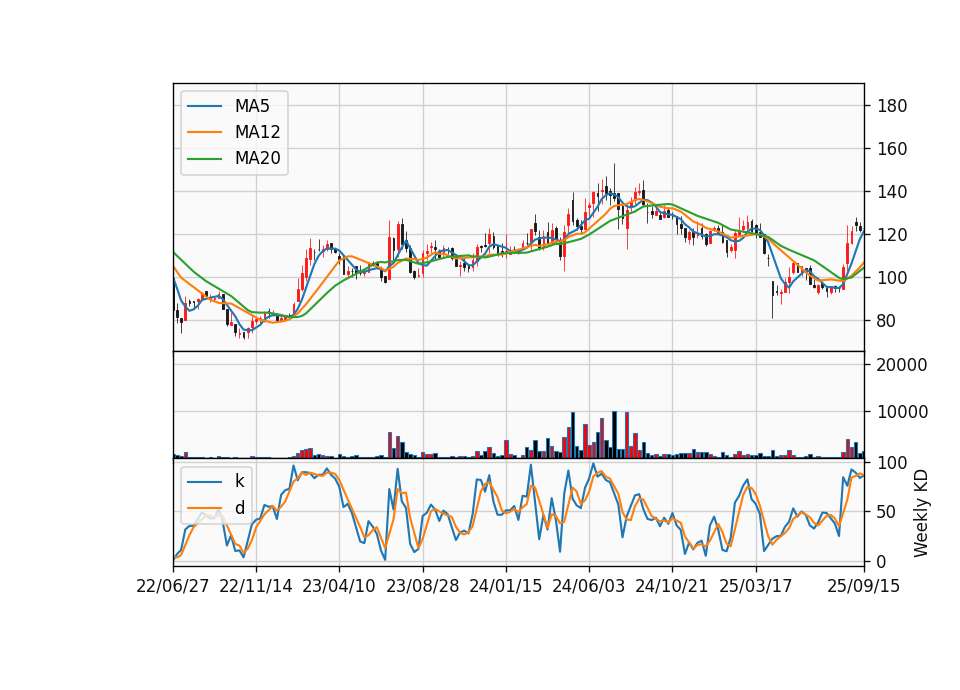
Task: Click the MA12 legend label
Action: pos(257,132)
